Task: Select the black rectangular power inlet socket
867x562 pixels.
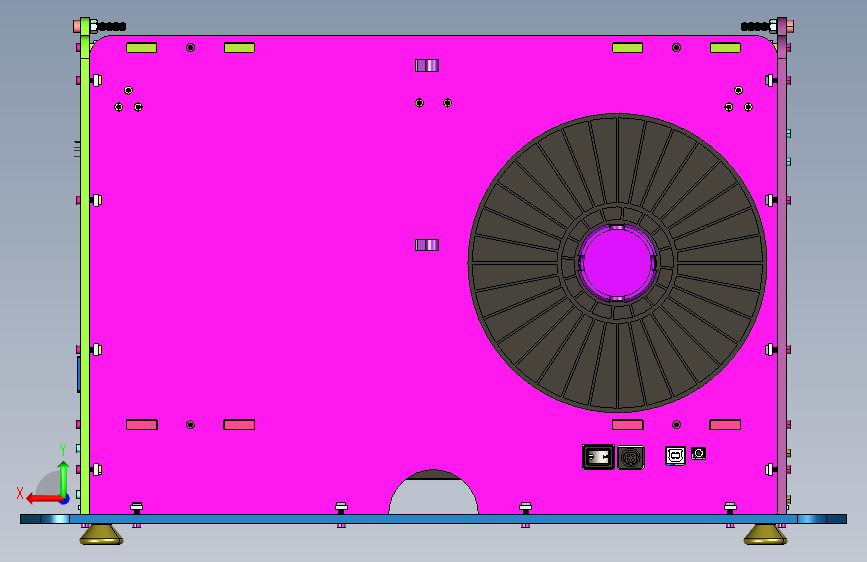Action: [598, 457]
